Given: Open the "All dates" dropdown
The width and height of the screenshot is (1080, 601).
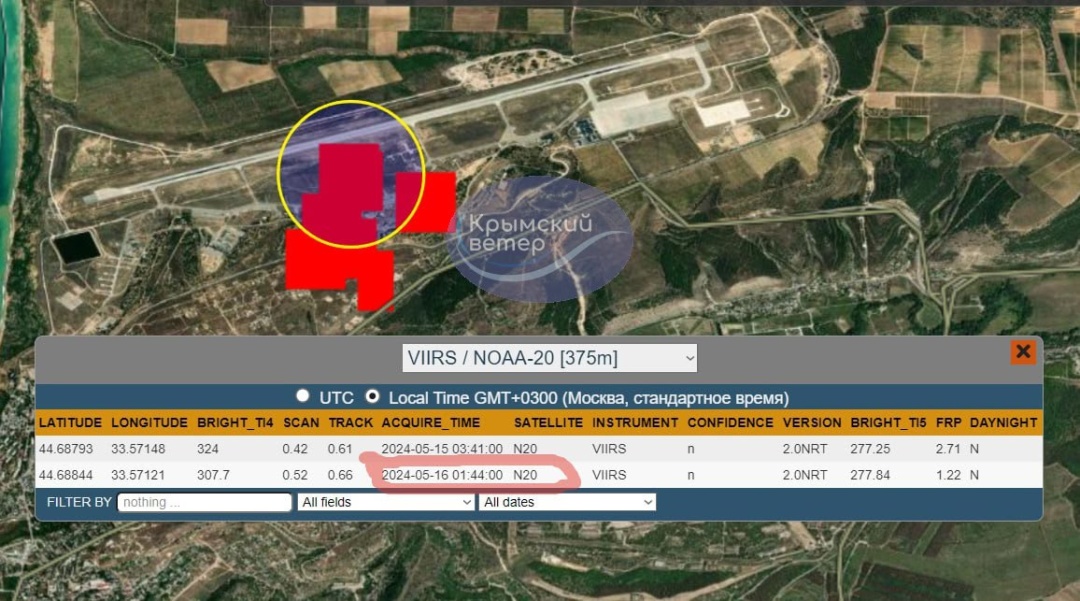Looking at the screenshot, I should point(567,502).
